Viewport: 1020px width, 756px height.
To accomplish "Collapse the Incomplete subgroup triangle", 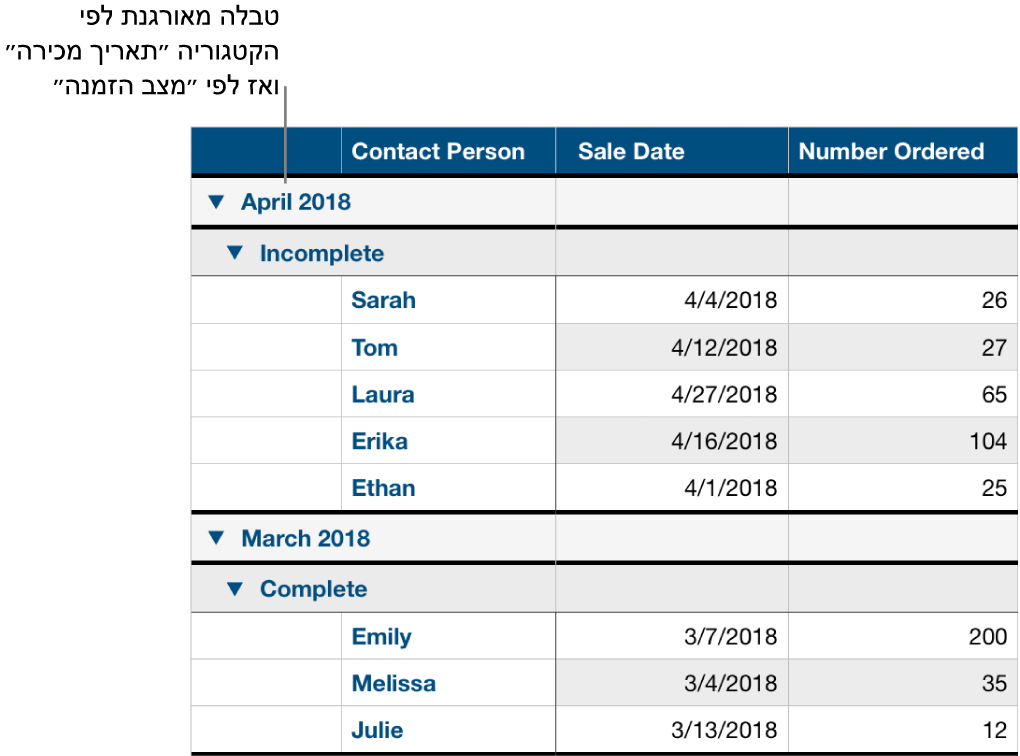I will [x=234, y=253].
